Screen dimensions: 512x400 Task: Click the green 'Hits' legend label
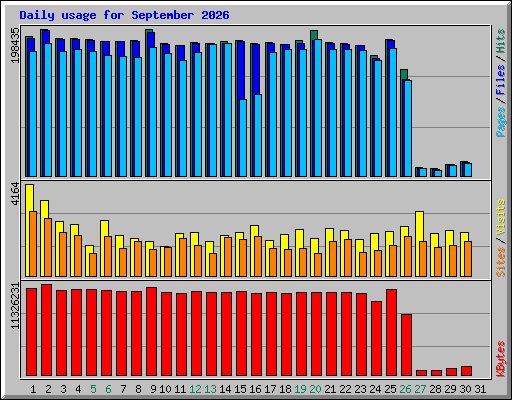500,41
